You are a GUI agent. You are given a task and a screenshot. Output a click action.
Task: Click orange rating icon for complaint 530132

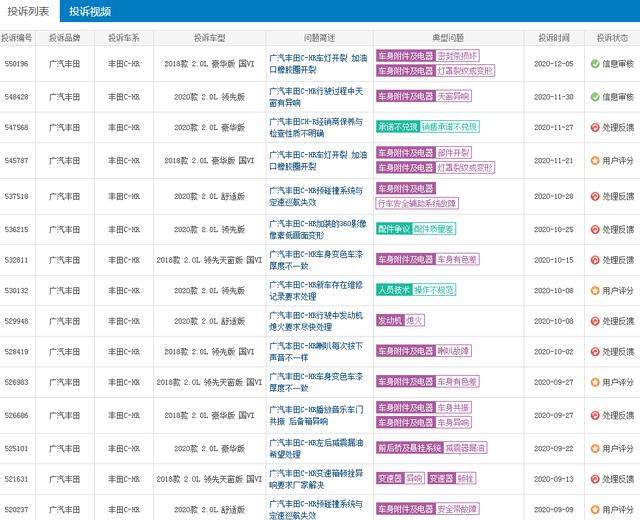[595, 291]
